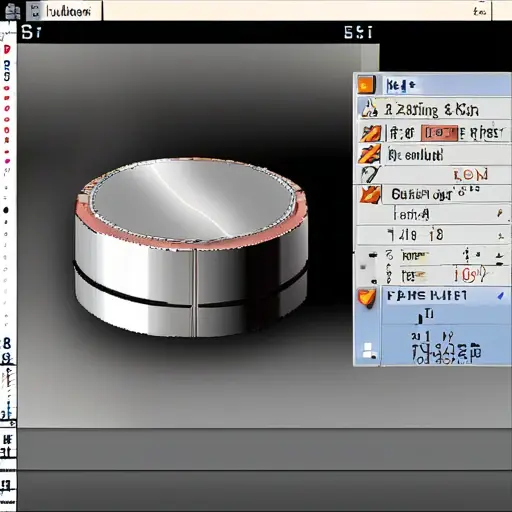Click the black dot in left toolbar
This screenshot has width=512, height=512.
[x=6, y=210]
